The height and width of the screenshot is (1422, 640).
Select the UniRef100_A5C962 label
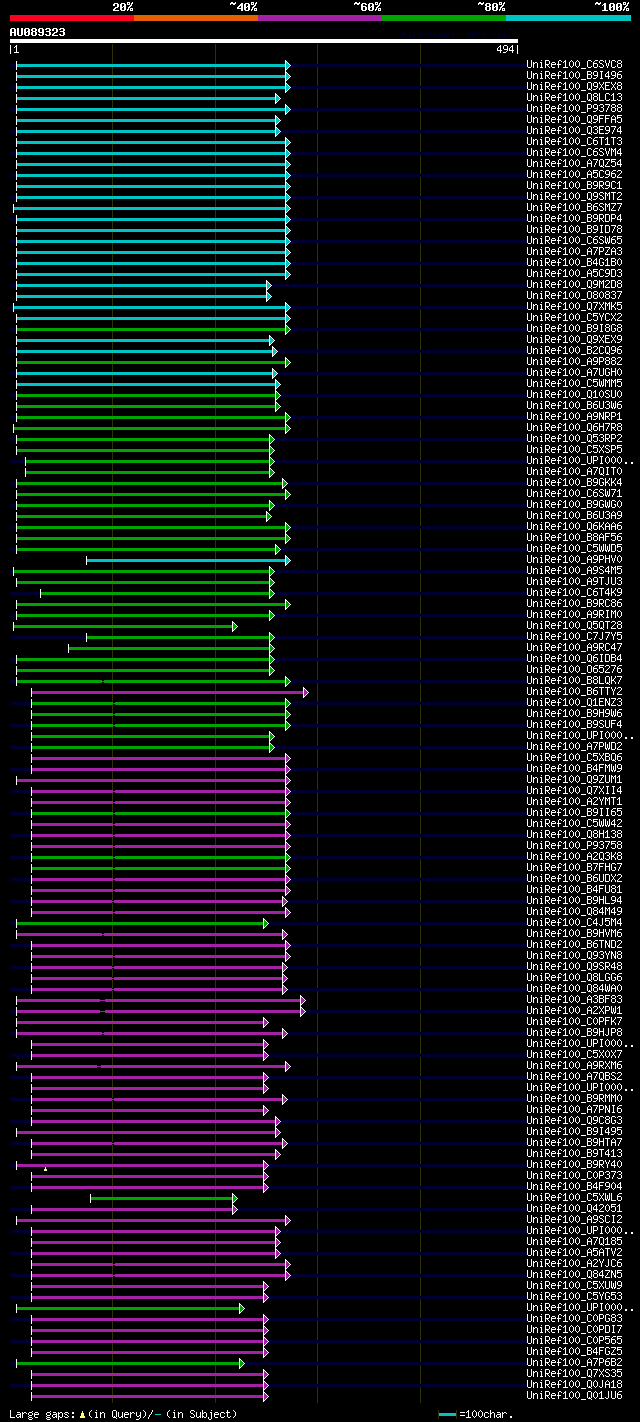[574, 174]
